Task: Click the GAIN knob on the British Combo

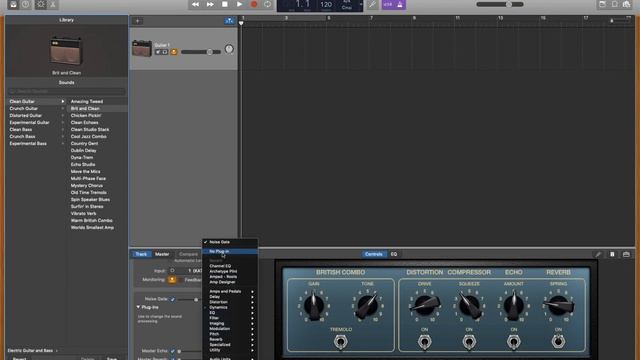Action: [313, 306]
